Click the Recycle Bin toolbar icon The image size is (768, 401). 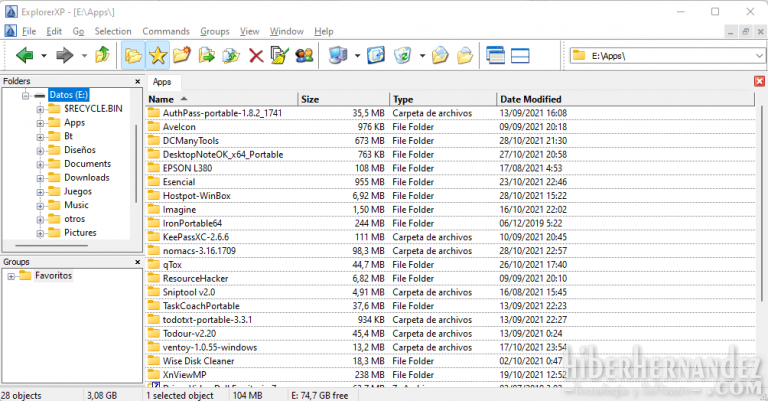tap(403, 55)
